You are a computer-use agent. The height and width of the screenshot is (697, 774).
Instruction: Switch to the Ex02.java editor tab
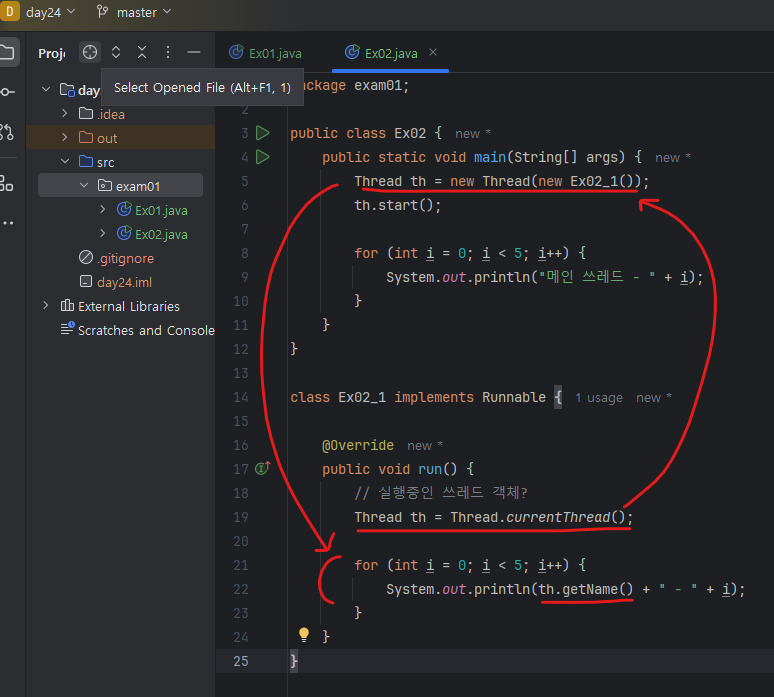tap(390, 53)
